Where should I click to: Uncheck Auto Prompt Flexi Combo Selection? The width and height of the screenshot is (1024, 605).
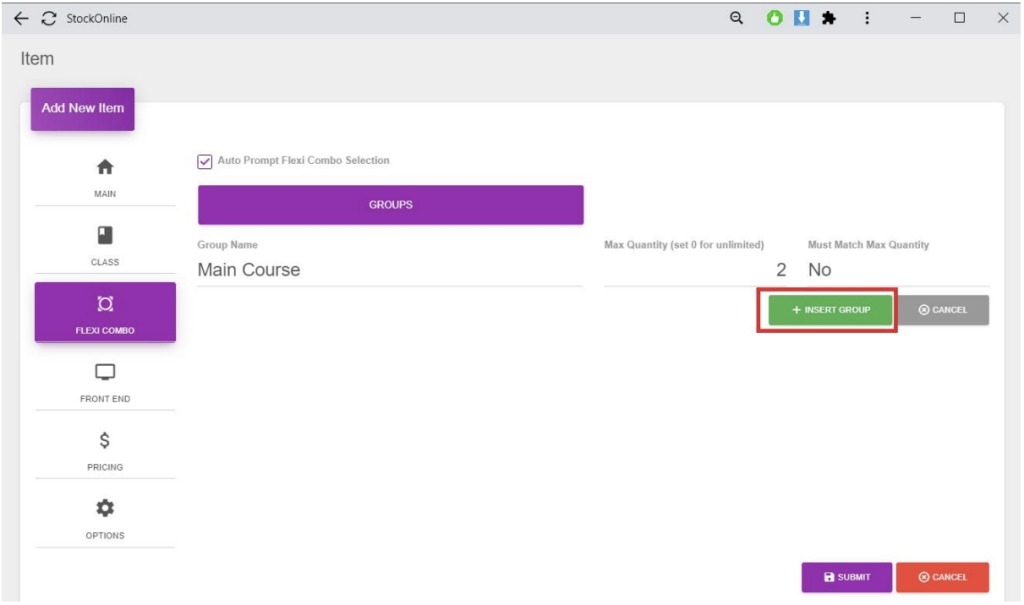(205, 161)
